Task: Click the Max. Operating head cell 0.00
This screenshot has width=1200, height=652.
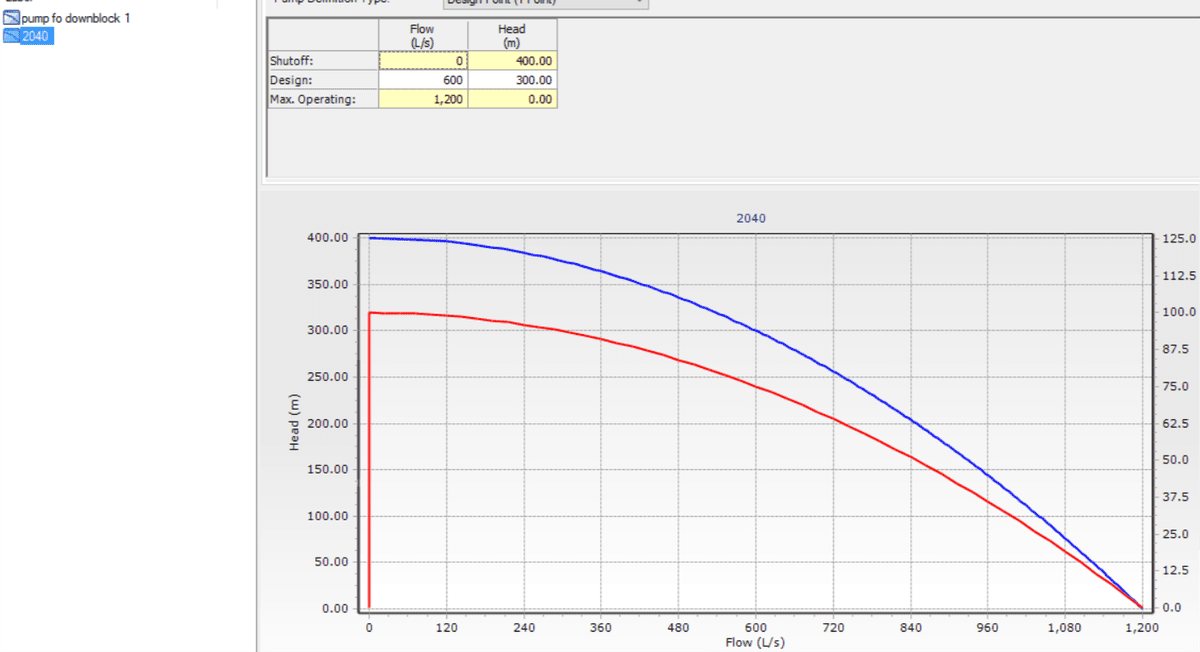Action: 511,99
